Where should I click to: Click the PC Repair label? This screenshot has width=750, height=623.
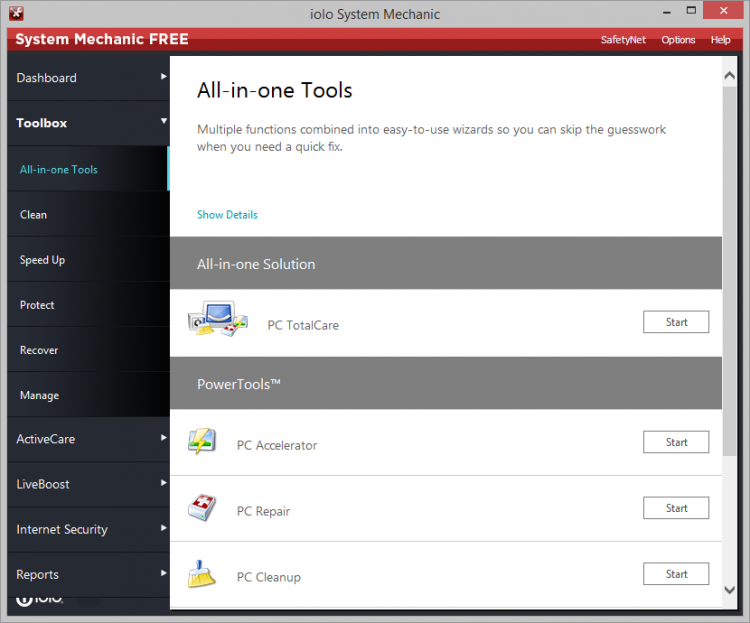pos(263,512)
